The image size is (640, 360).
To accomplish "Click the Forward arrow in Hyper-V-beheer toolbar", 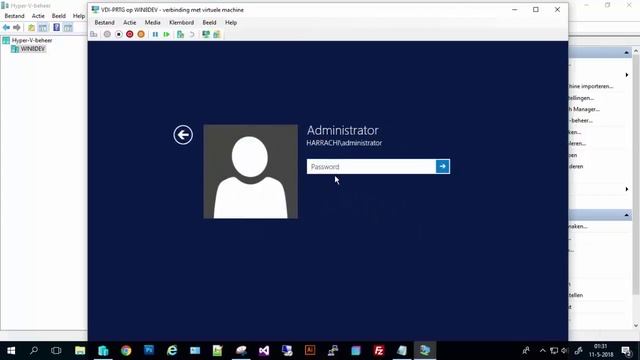I will [17, 27].
